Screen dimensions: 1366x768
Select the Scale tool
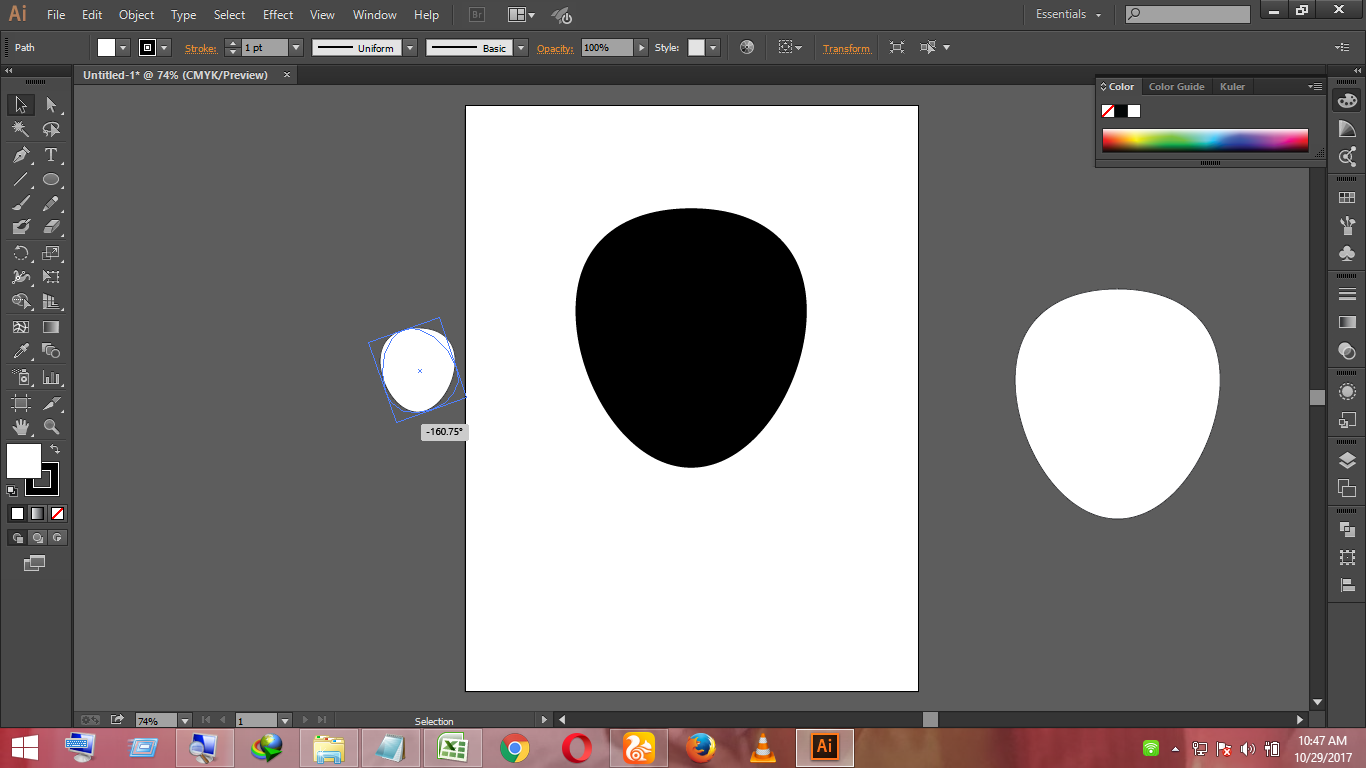pyautogui.click(x=51, y=253)
